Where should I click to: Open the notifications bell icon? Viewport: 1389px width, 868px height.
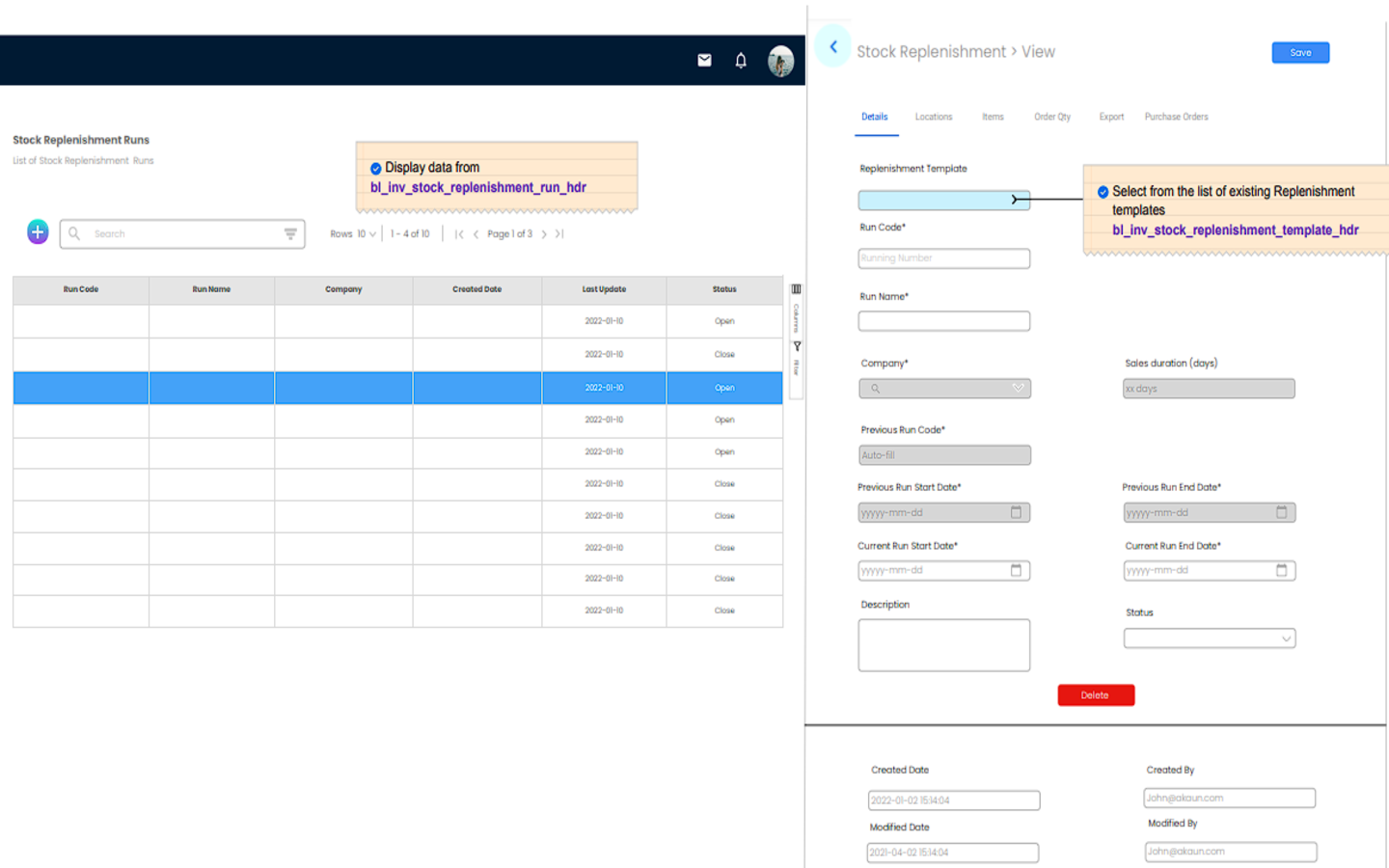click(x=741, y=61)
